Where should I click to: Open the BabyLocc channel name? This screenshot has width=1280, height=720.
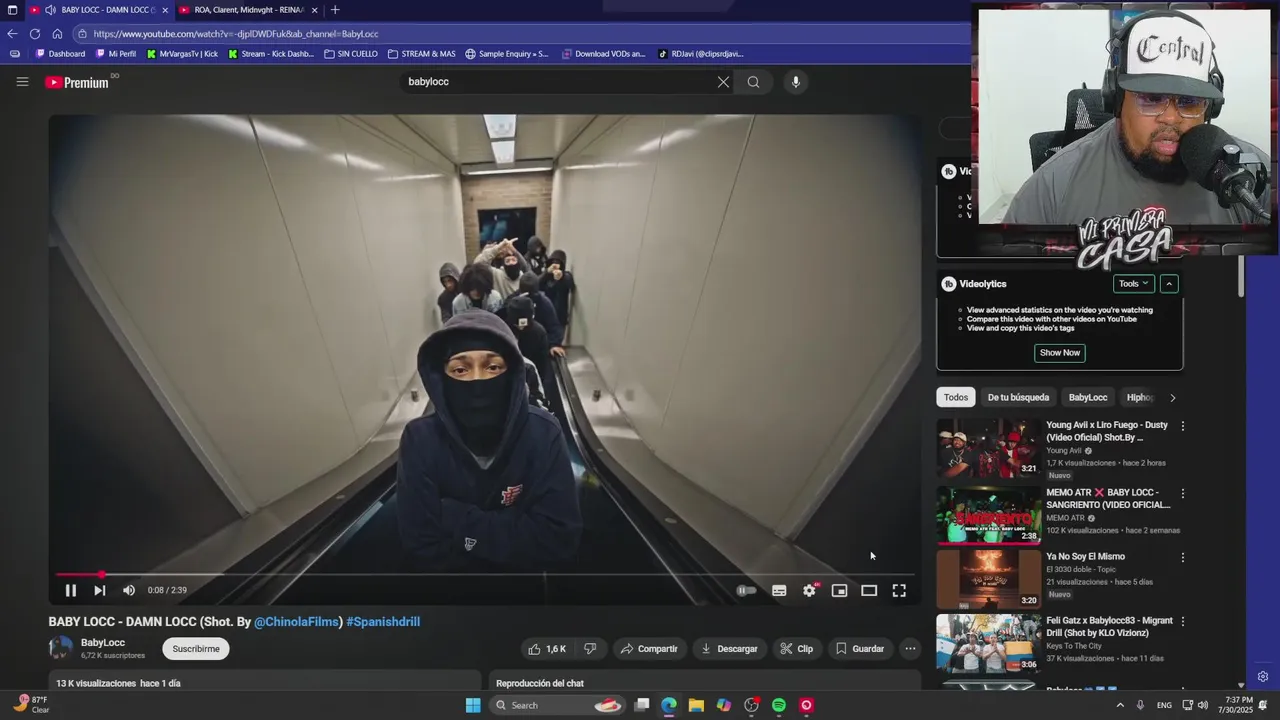[x=103, y=643]
